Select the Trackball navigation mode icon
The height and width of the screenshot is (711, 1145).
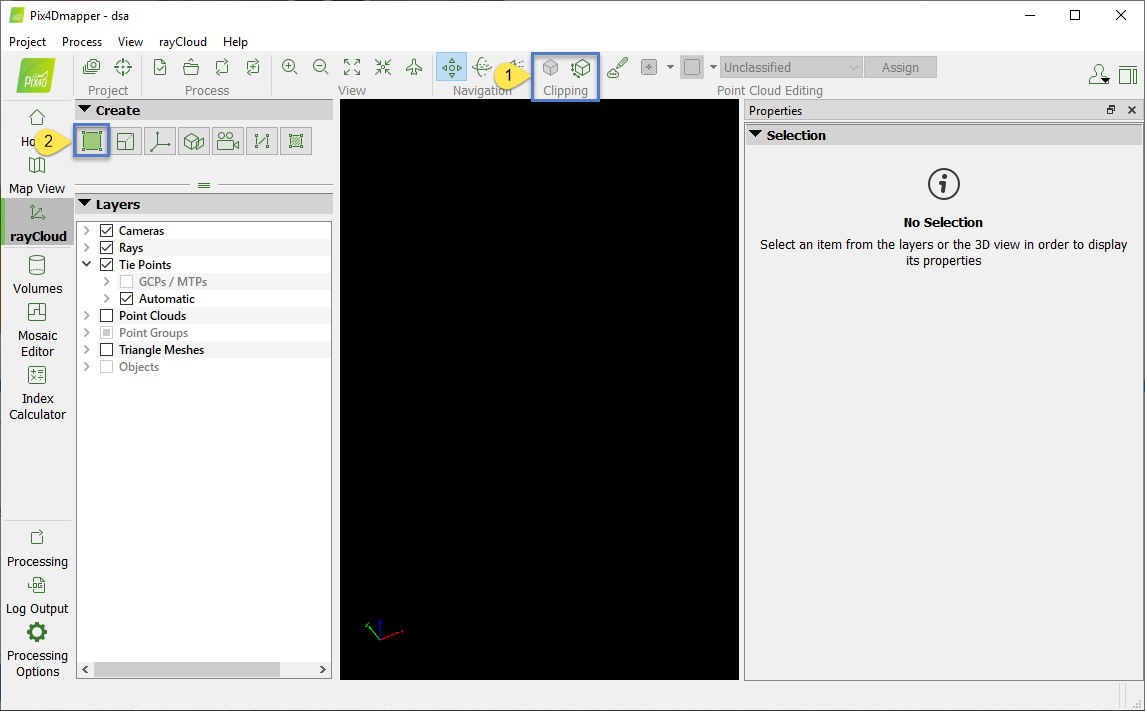click(x=482, y=67)
